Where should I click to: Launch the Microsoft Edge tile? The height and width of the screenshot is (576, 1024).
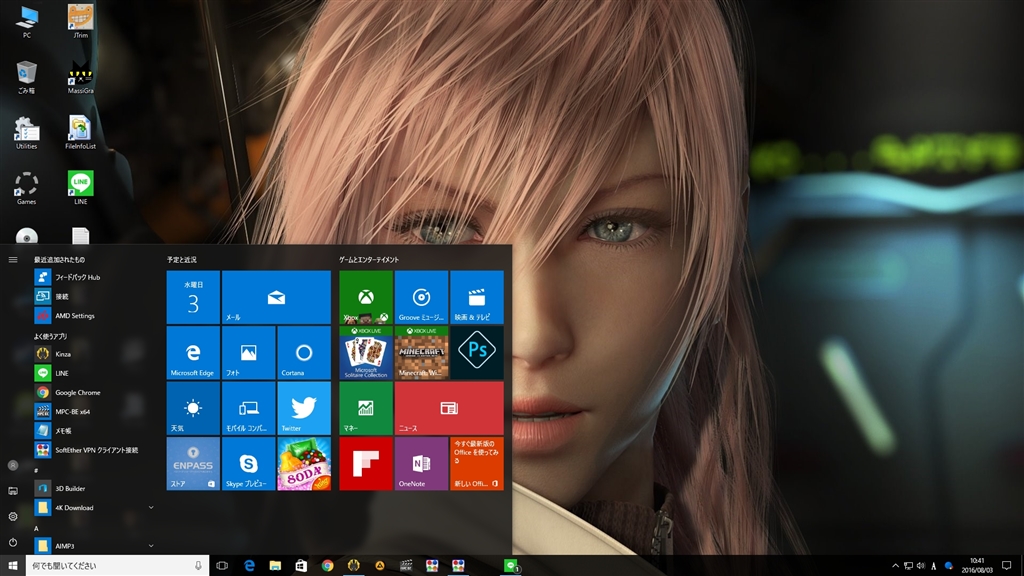(193, 353)
